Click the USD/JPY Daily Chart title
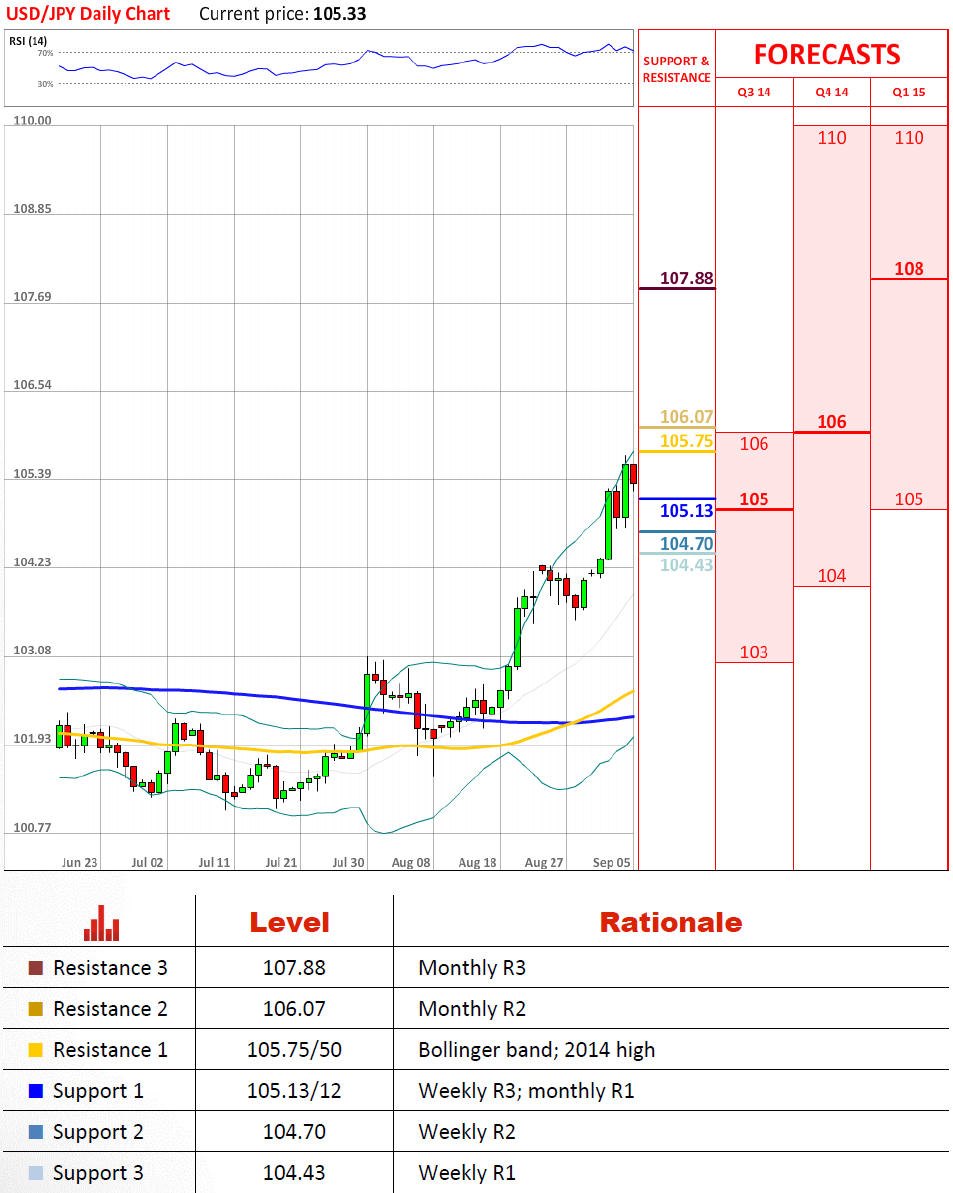The width and height of the screenshot is (953, 1193). (88, 14)
